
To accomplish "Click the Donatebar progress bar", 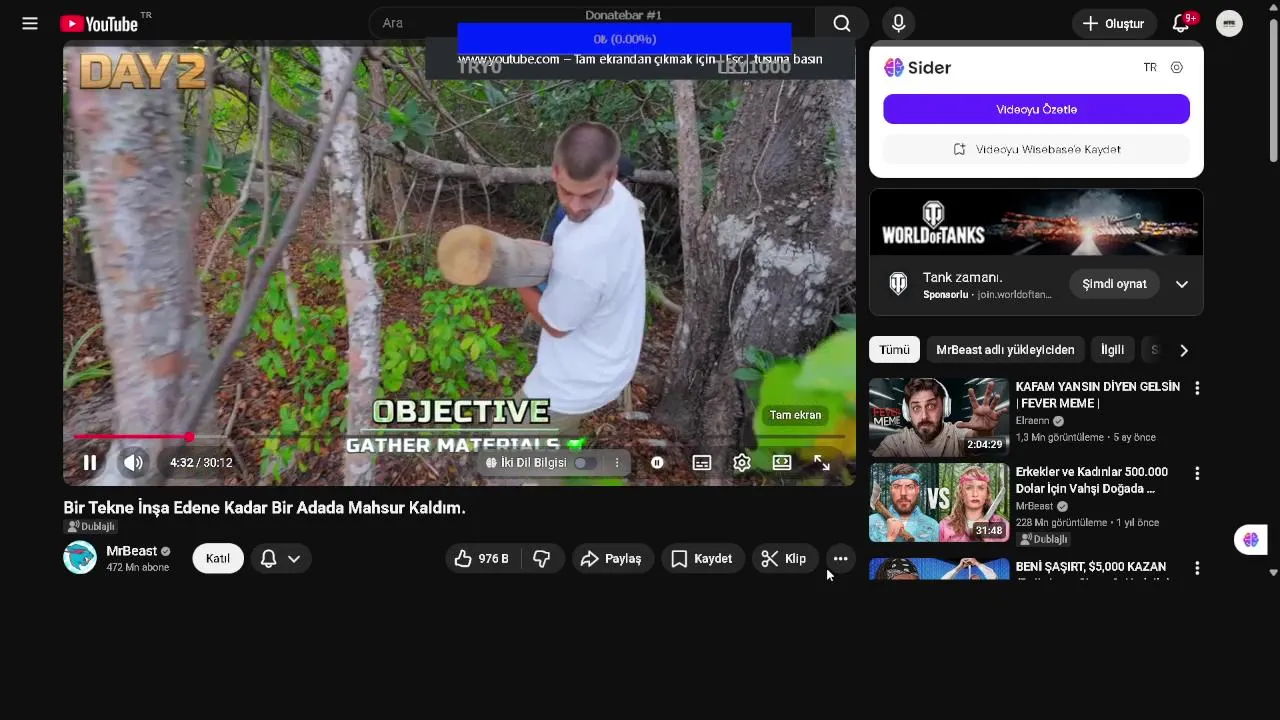I will pyautogui.click(x=624, y=39).
